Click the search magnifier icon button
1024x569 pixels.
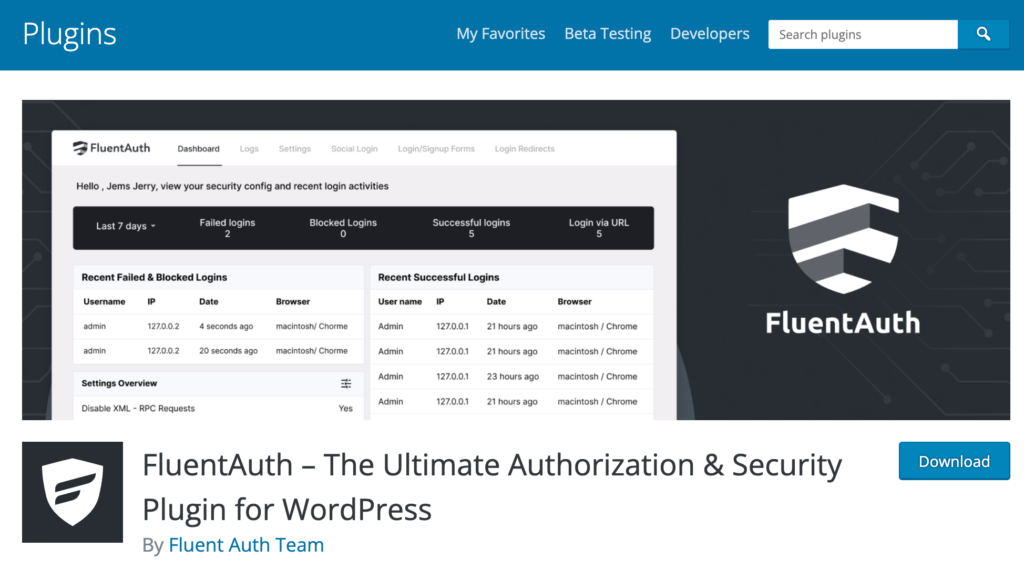point(983,34)
